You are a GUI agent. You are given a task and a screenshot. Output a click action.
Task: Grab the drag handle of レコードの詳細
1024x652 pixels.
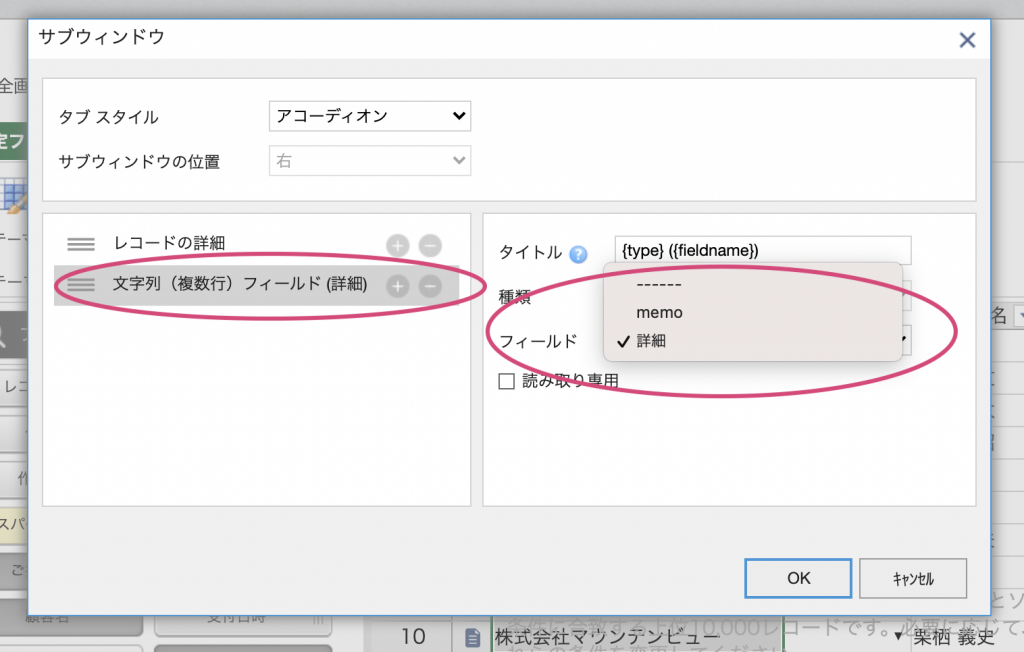(x=81, y=244)
